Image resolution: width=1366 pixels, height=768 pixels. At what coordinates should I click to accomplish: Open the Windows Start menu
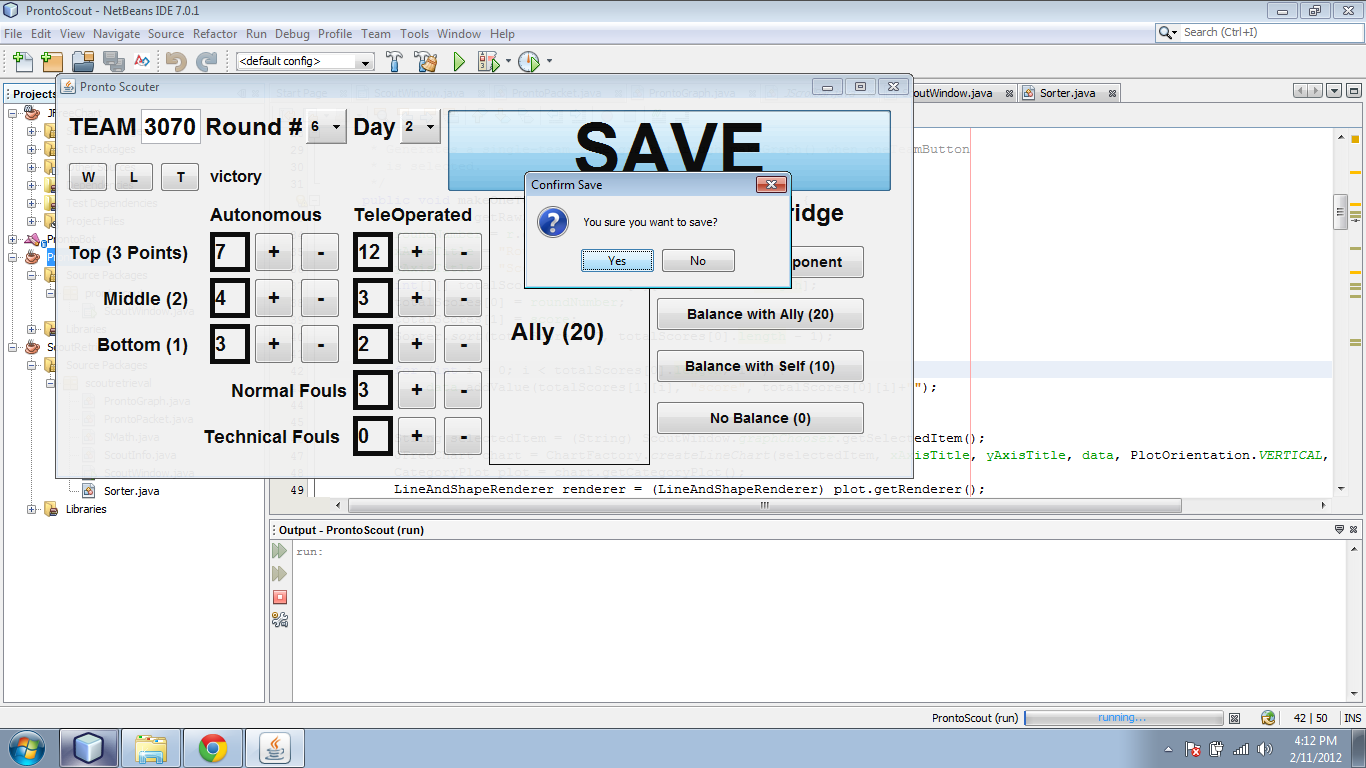(x=25, y=748)
